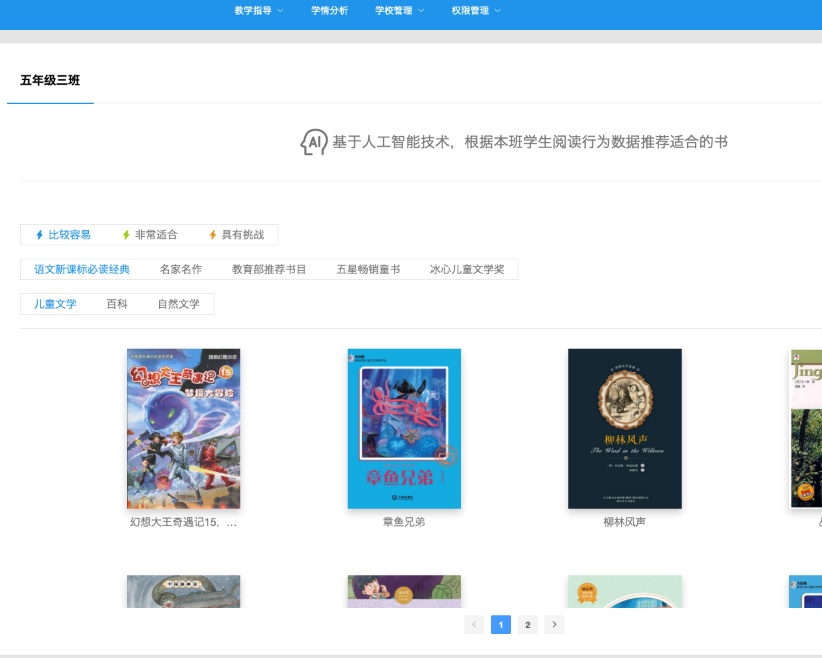Select the 教育部推荐书目 category

pos(269,269)
